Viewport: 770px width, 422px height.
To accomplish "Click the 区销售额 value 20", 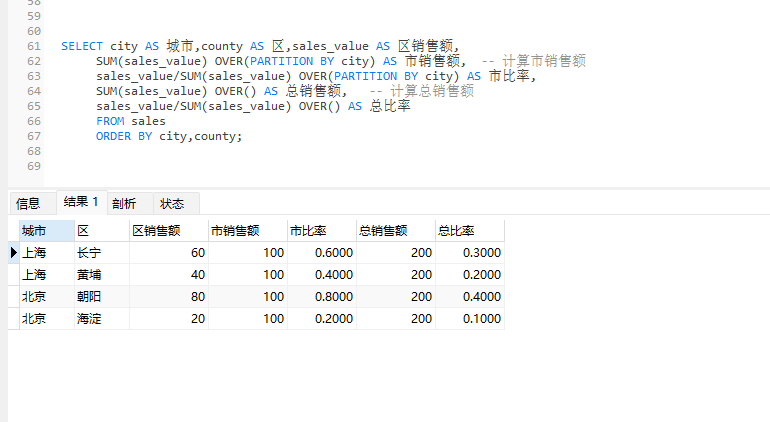I will click(x=169, y=318).
